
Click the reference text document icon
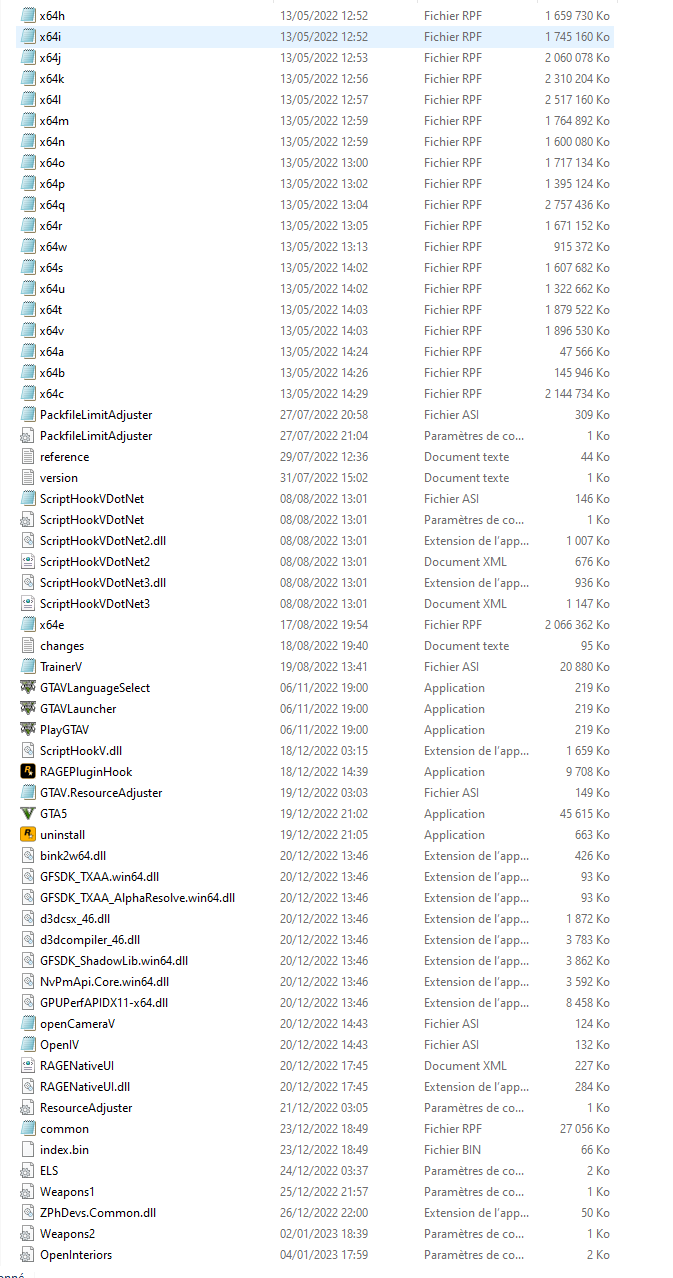coord(28,456)
